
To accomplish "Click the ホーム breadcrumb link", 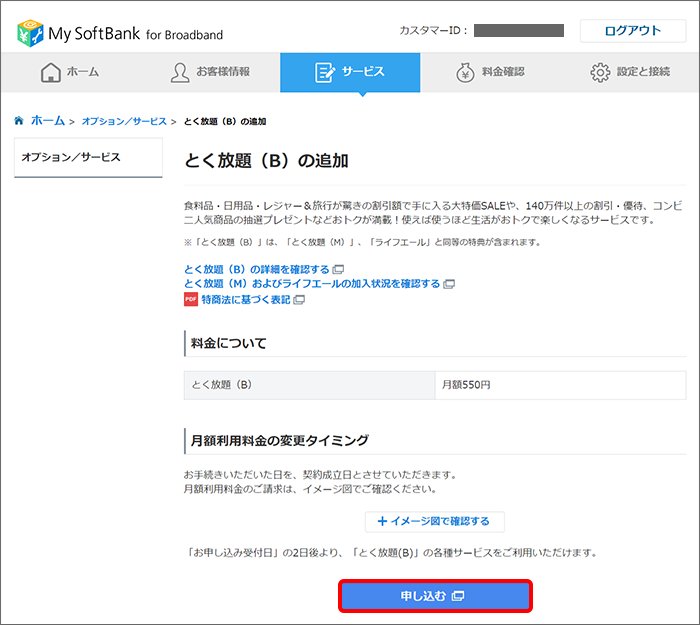I will (x=48, y=121).
